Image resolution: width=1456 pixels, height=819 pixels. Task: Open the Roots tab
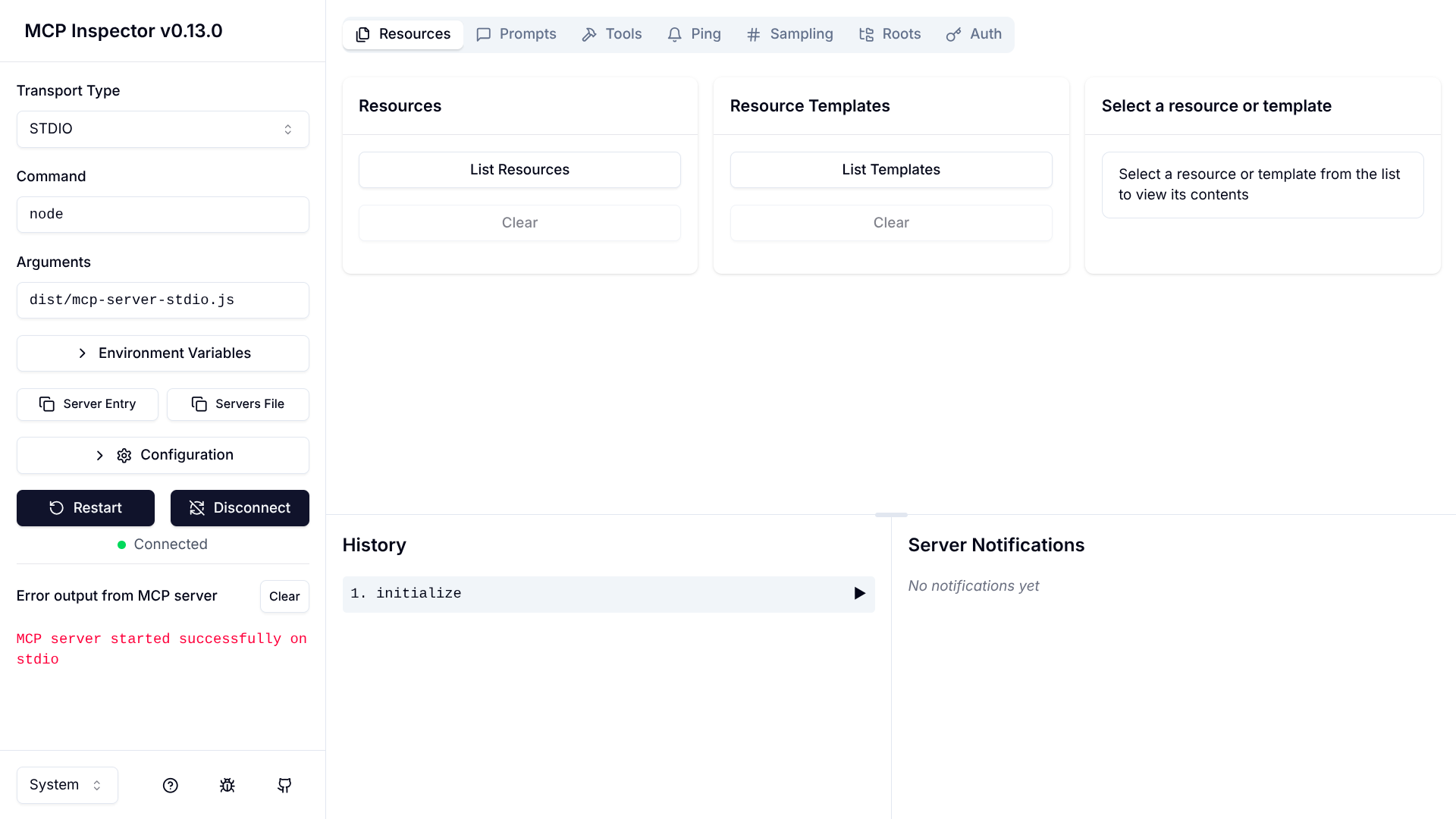[890, 34]
